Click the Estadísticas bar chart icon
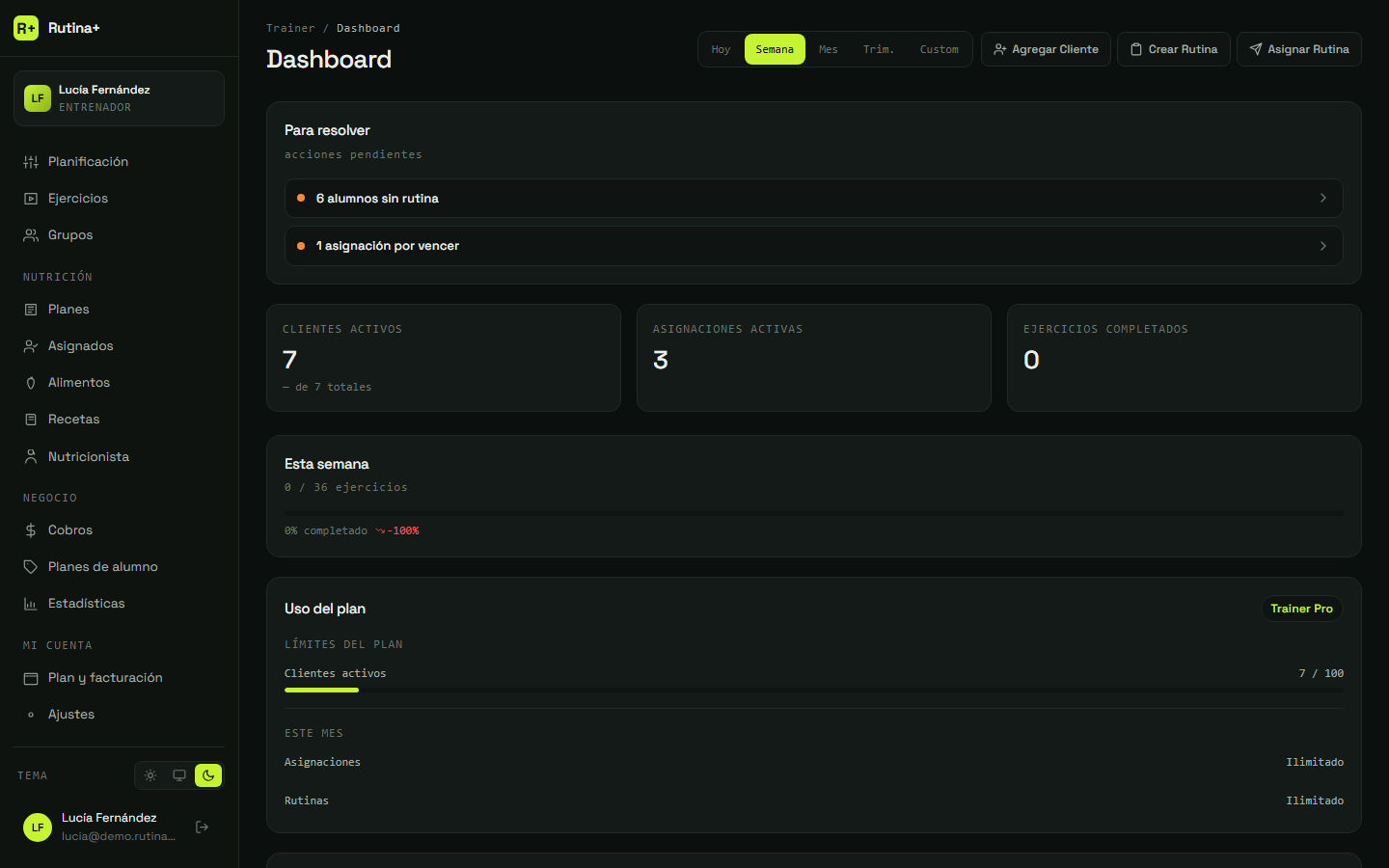The width and height of the screenshot is (1389, 868). 31,604
